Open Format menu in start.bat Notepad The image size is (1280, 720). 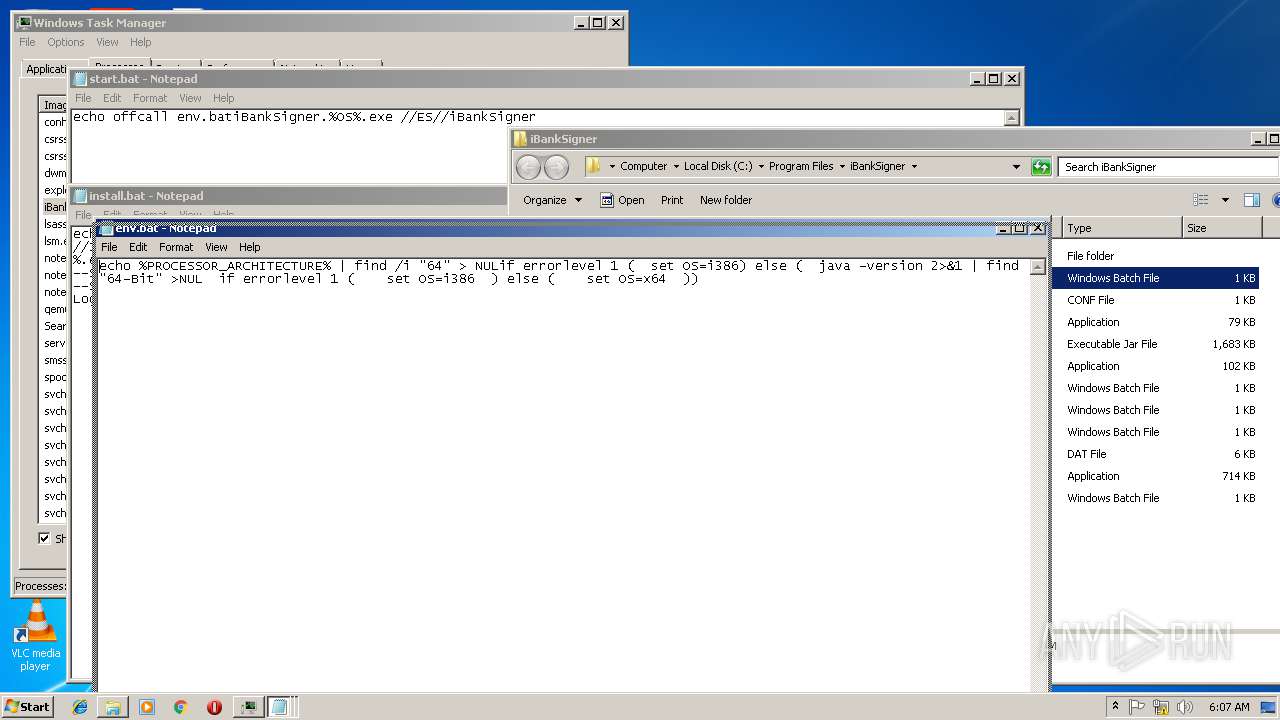point(150,98)
